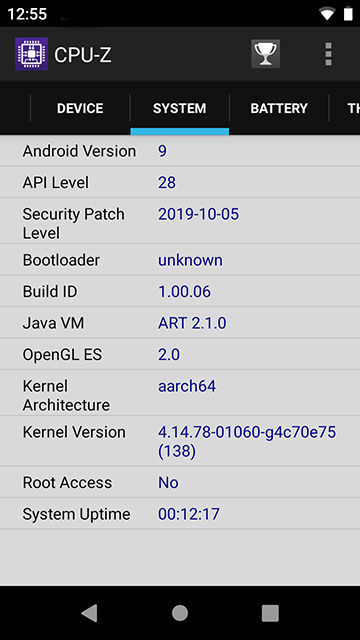360x640 pixels.
Task: Switch to the DEVICE tab
Action: pos(80,108)
